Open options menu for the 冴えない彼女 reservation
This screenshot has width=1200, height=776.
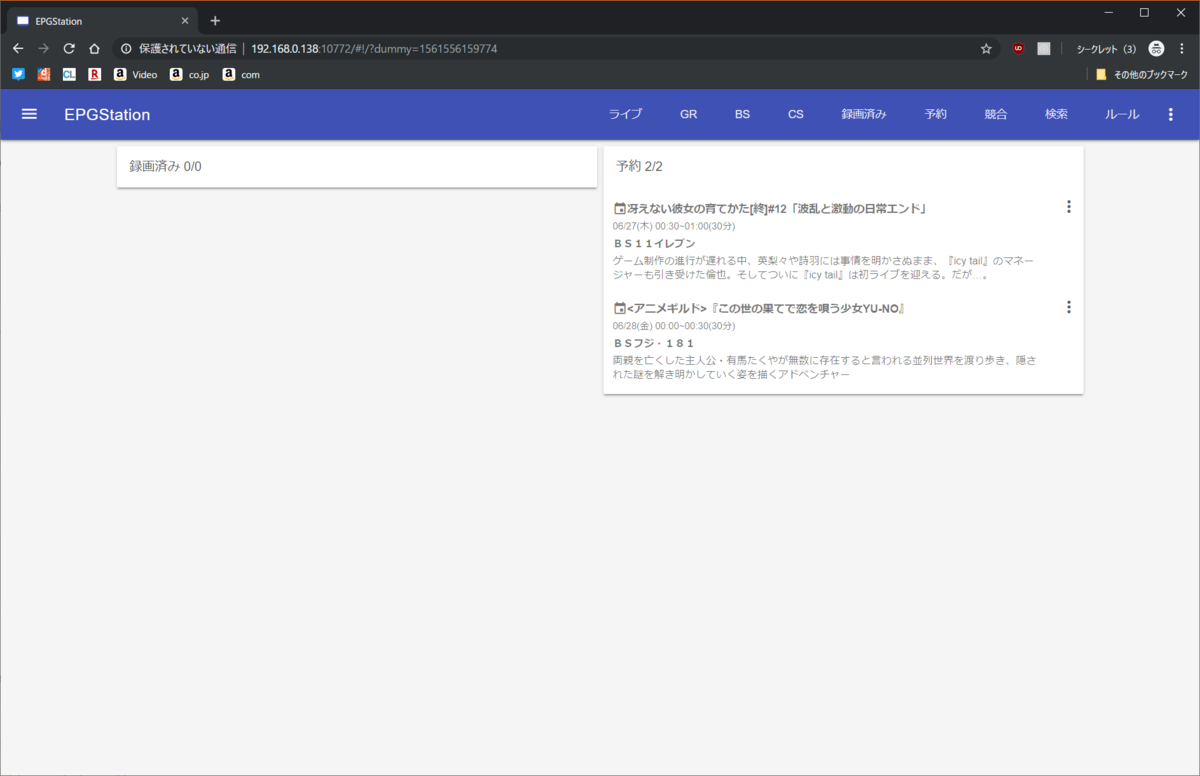tap(1068, 206)
